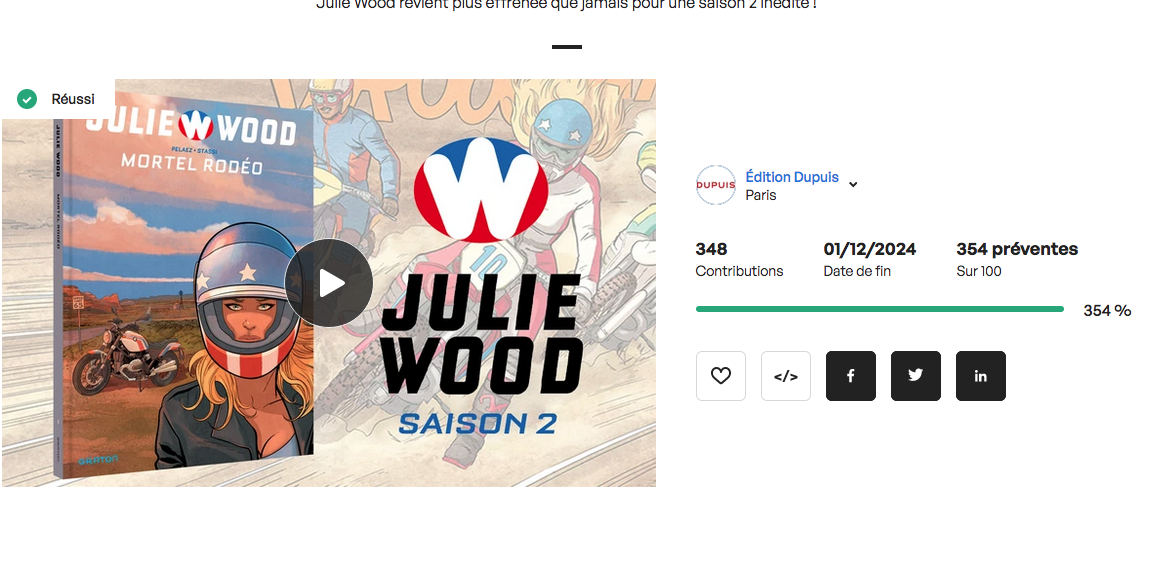1166x565 pixels.
Task: Click the 354 % percentage label
Action: 1107,311
